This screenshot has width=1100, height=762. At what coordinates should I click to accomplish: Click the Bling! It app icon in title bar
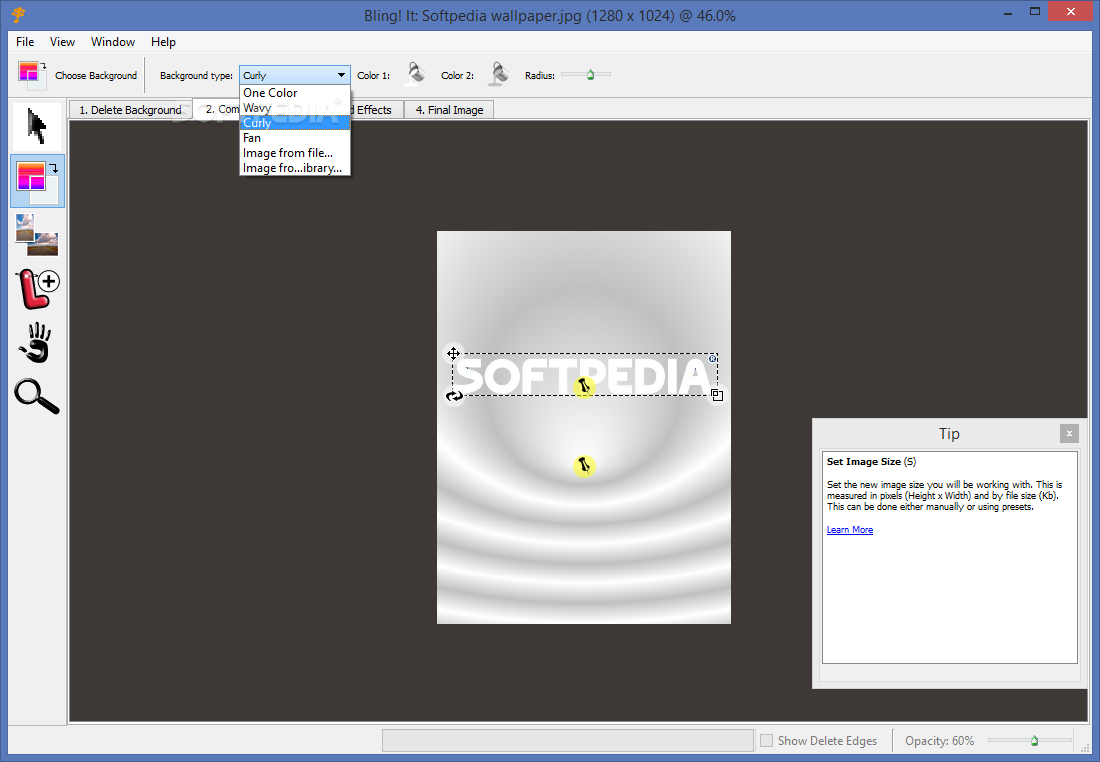click(19, 15)
